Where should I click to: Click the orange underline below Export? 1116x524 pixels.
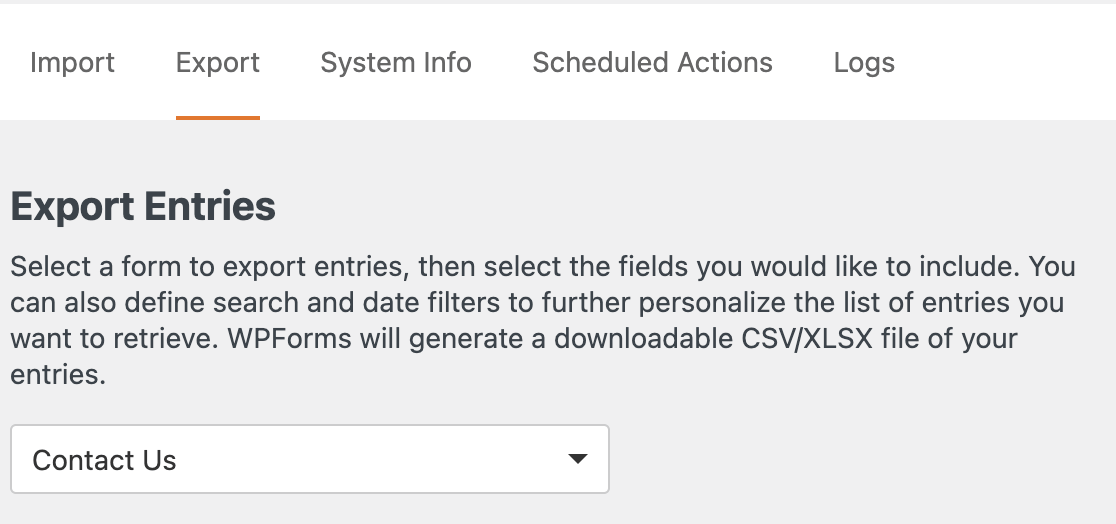pos(217,118)
